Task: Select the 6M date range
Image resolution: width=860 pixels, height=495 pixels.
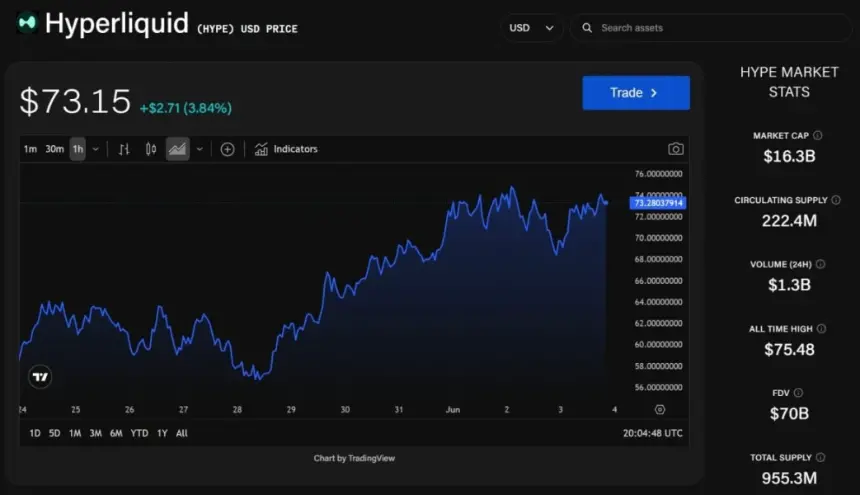Action: tap(116, 433)
